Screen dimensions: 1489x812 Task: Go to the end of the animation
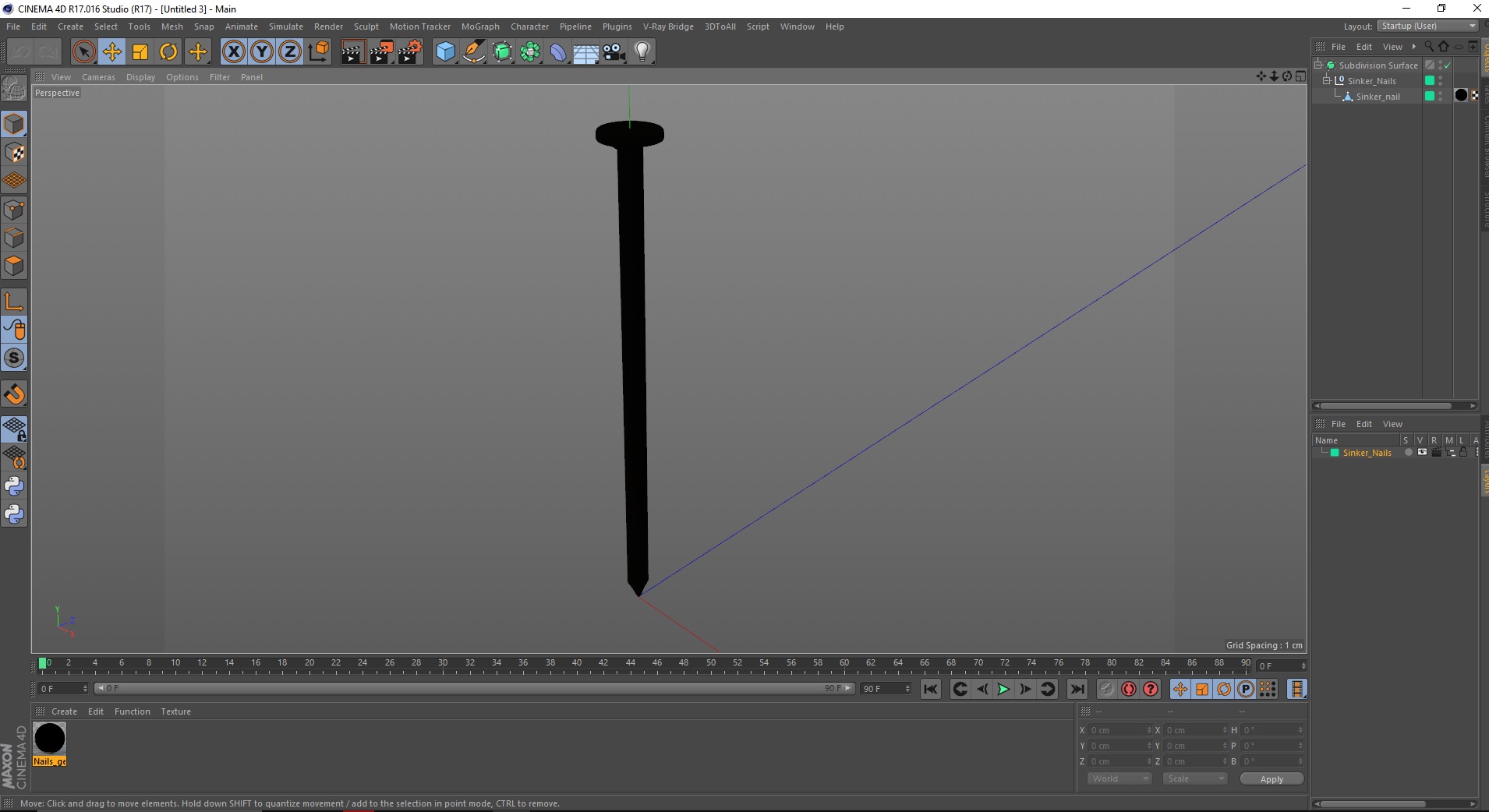coord(1077,689)
